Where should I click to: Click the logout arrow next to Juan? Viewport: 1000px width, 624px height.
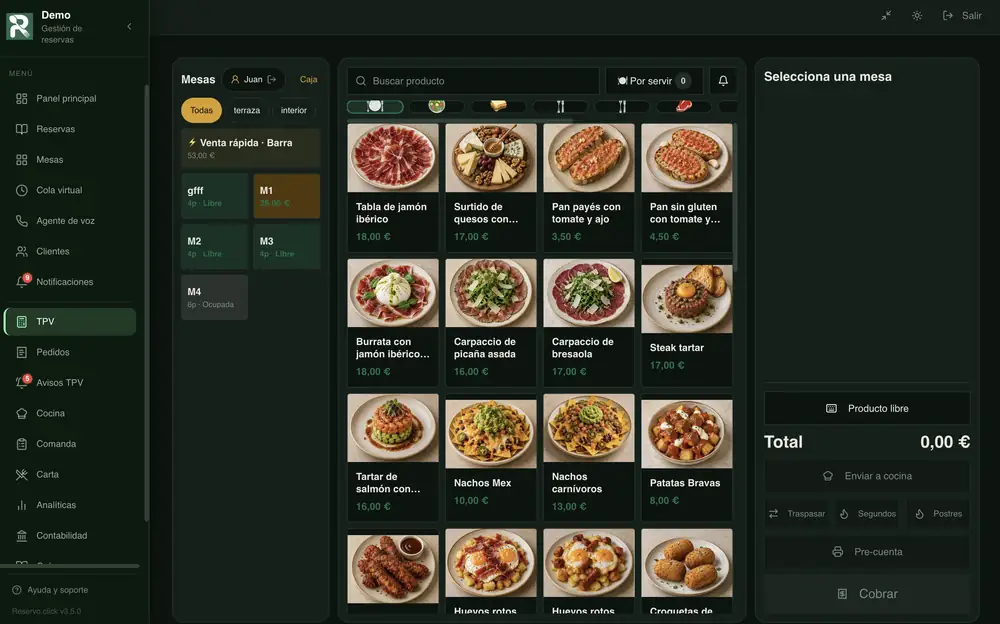(x=272, y=79)
